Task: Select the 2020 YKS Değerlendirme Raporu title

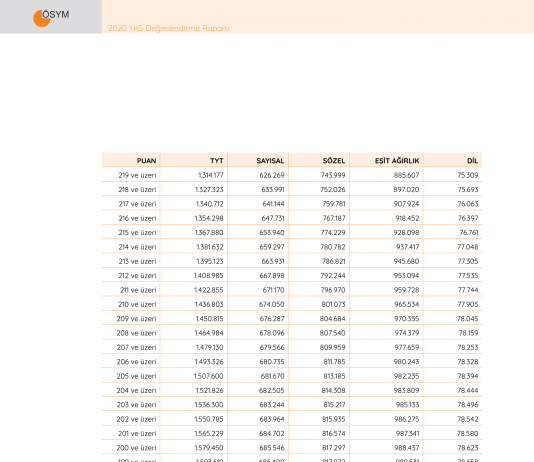Action: (x=169, y=28)
